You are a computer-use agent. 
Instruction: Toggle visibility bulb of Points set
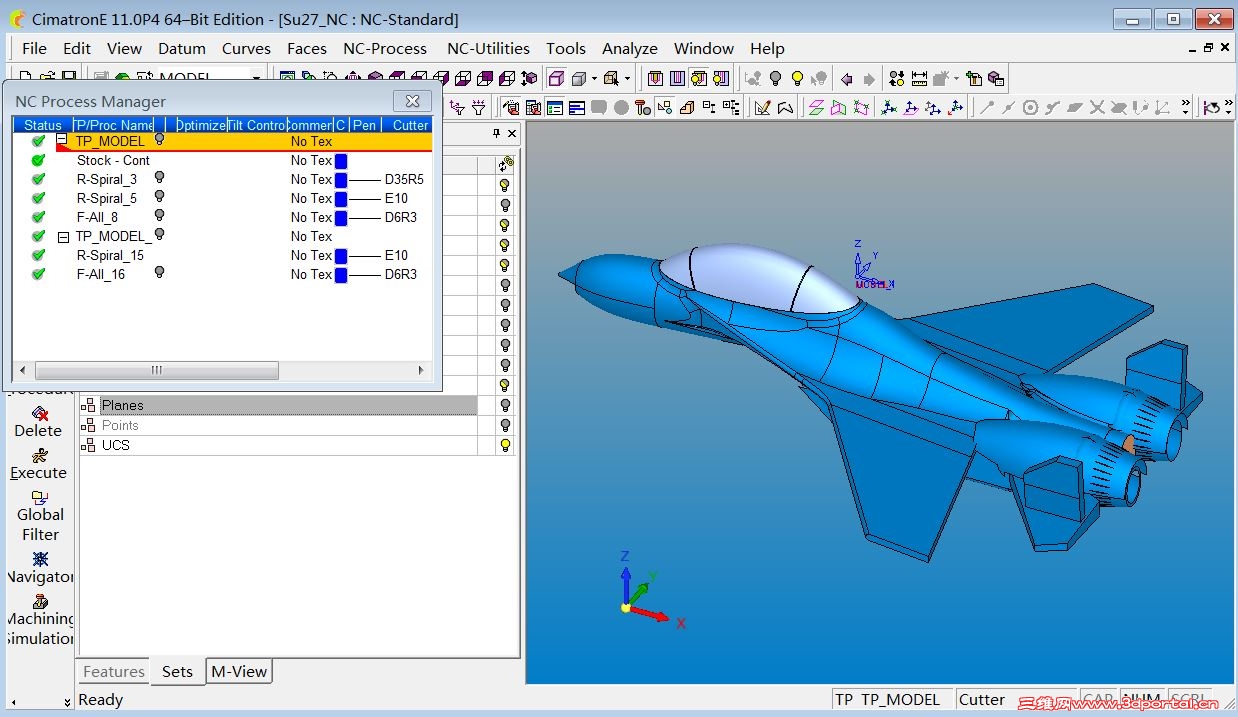pos(505,425)
